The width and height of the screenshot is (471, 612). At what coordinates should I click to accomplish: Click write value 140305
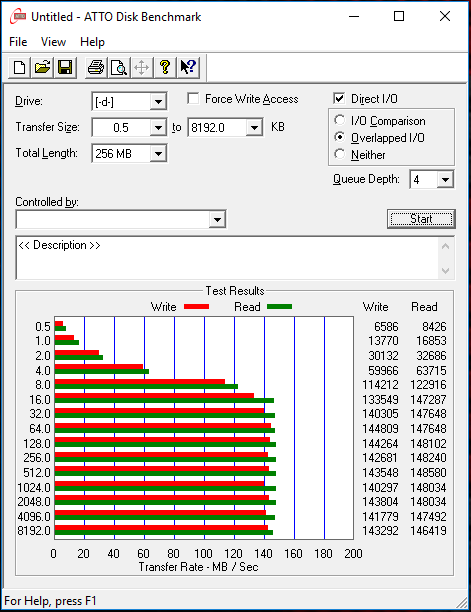[380, 414]
